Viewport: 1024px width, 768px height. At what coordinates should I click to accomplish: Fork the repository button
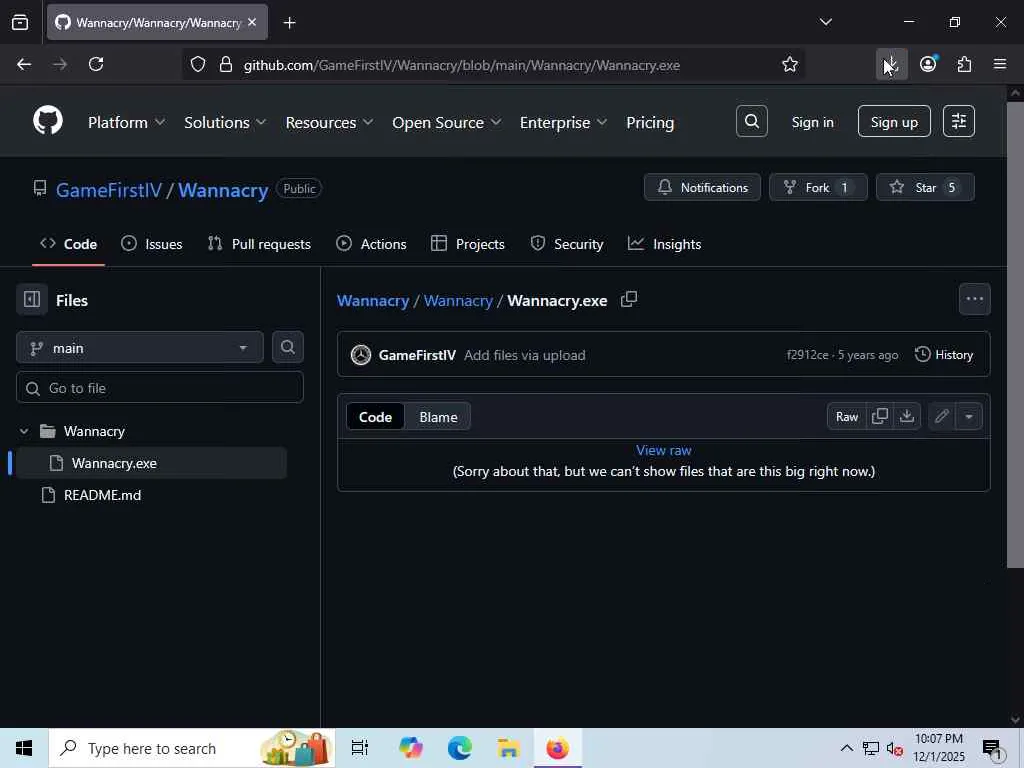click(818, 187)
